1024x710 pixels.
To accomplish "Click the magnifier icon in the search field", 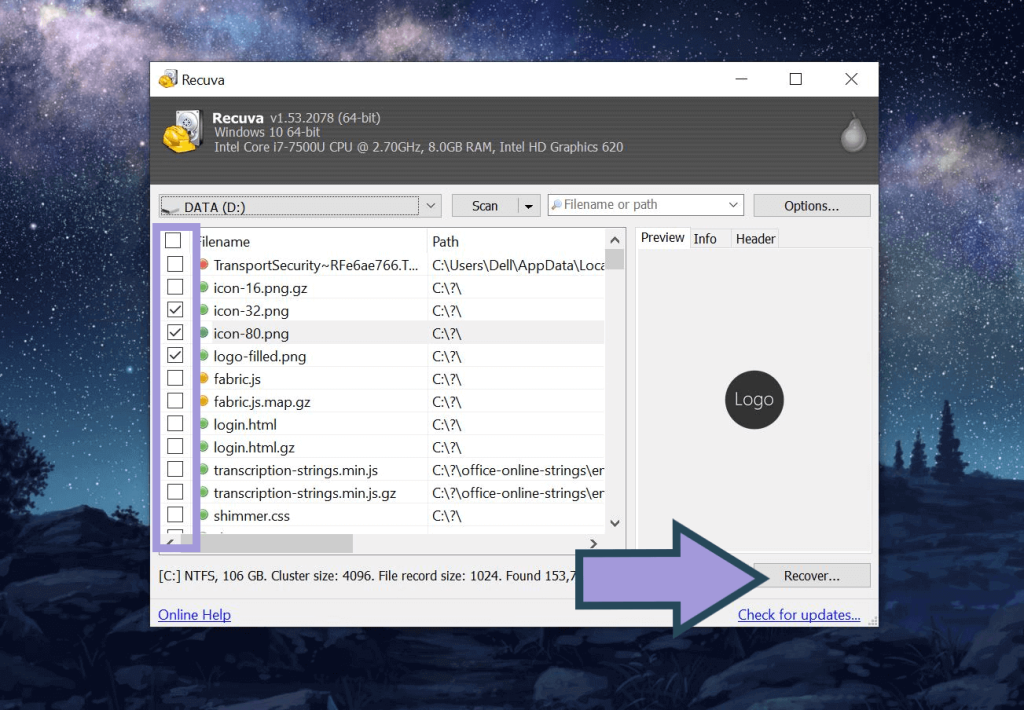I will (x=558, y=204).
